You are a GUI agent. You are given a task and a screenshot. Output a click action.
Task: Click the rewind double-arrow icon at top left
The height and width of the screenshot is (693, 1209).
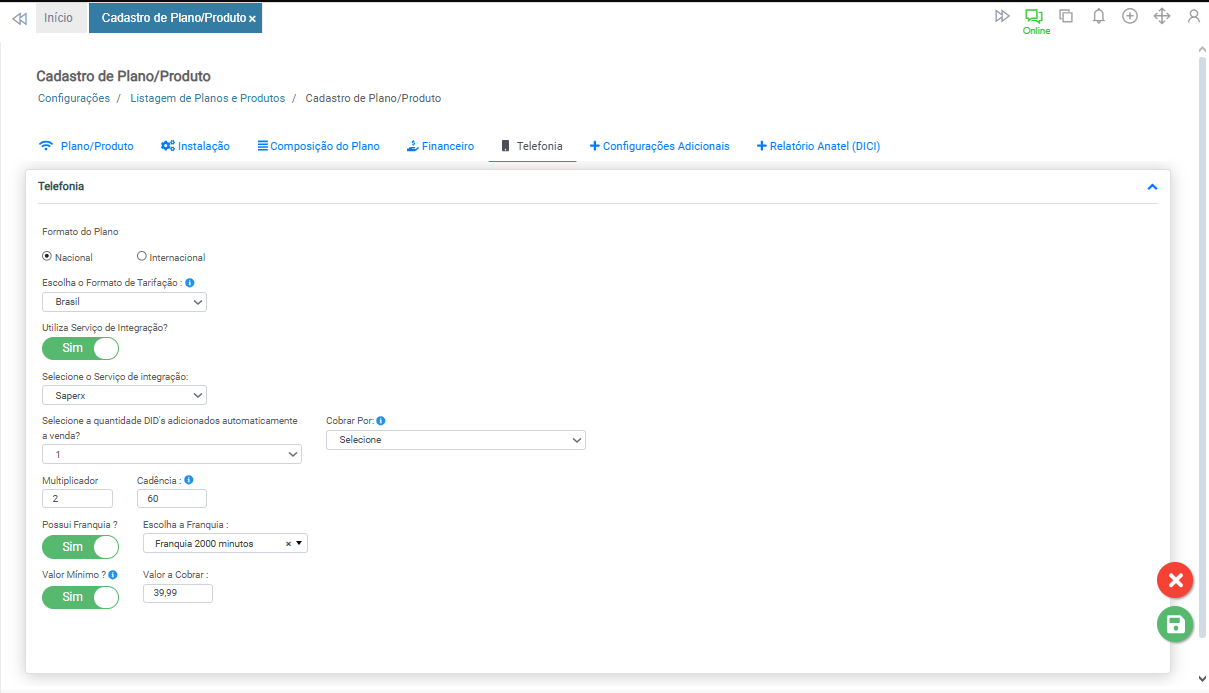pyautogui.click(x=19, y=19)
